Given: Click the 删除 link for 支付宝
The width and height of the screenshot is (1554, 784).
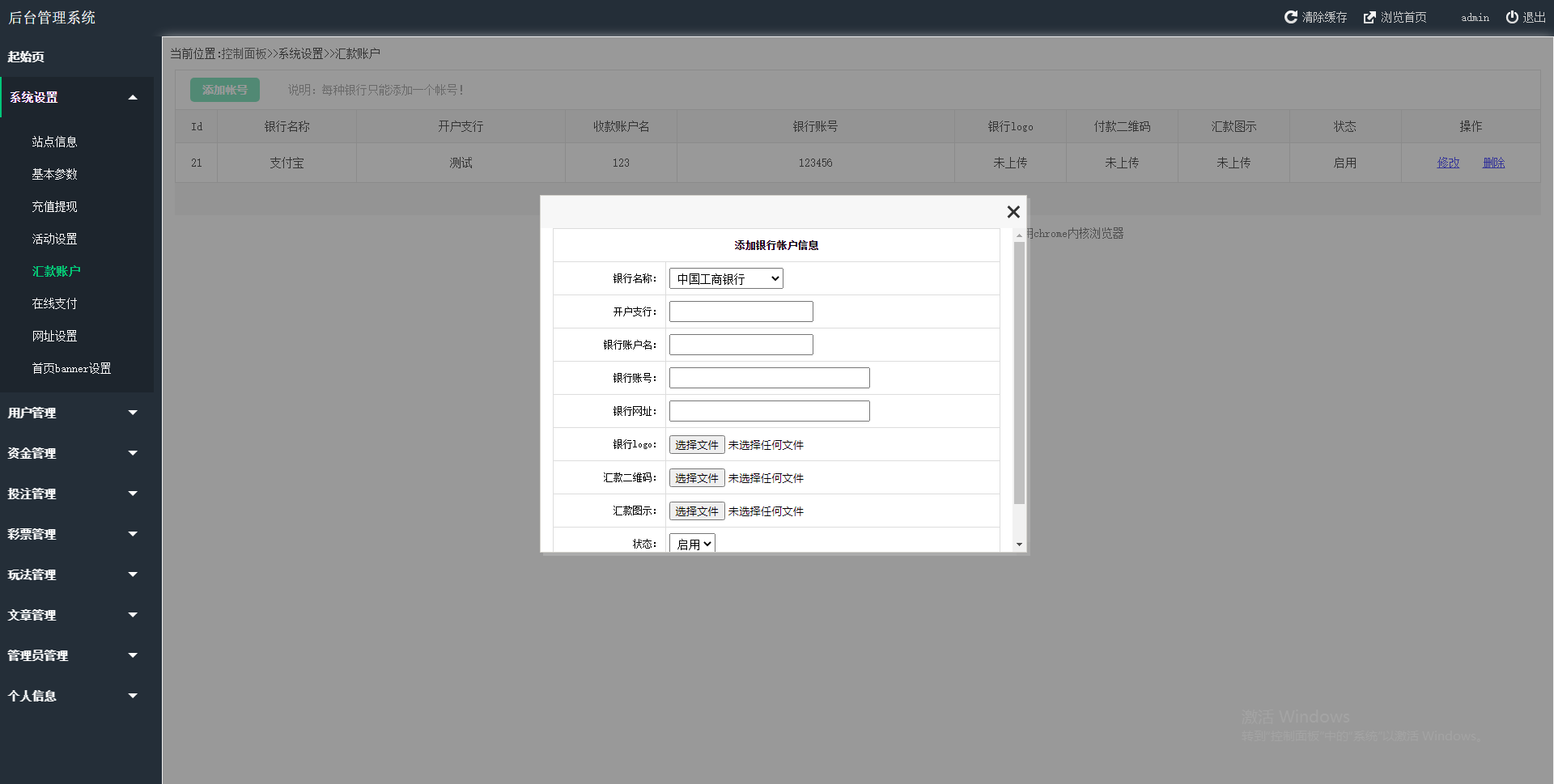Looking at the screenshot, I should coord(1493,163).
